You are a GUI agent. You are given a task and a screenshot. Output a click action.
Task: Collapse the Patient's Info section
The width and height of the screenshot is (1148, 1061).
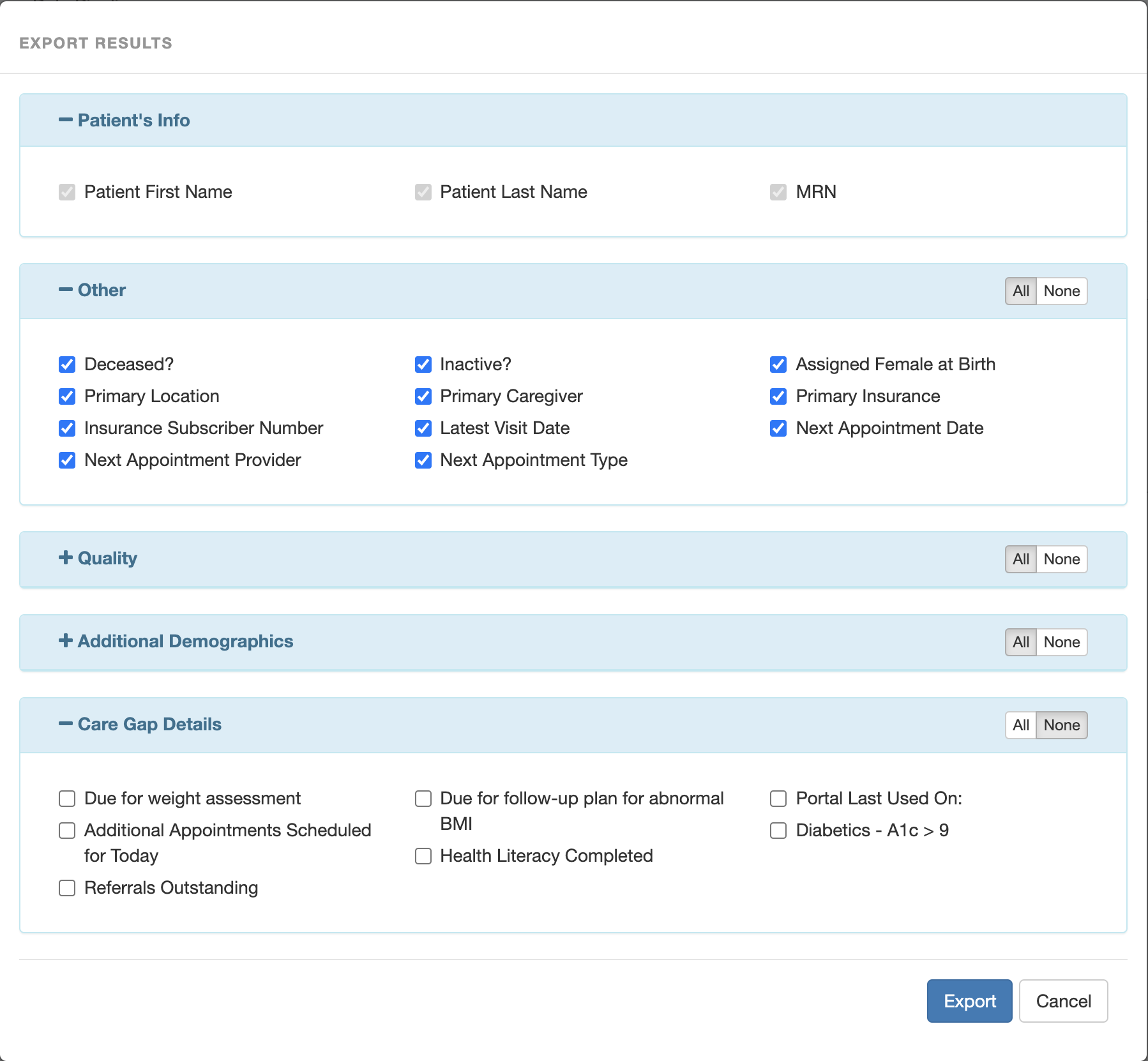tap(125, 121)
